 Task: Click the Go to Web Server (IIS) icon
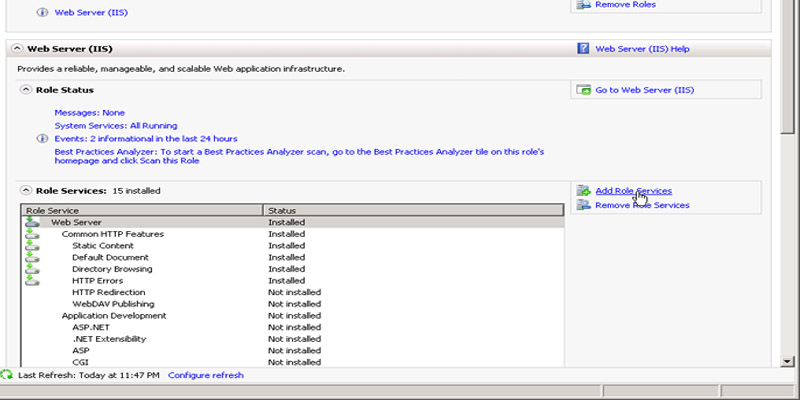584,90
